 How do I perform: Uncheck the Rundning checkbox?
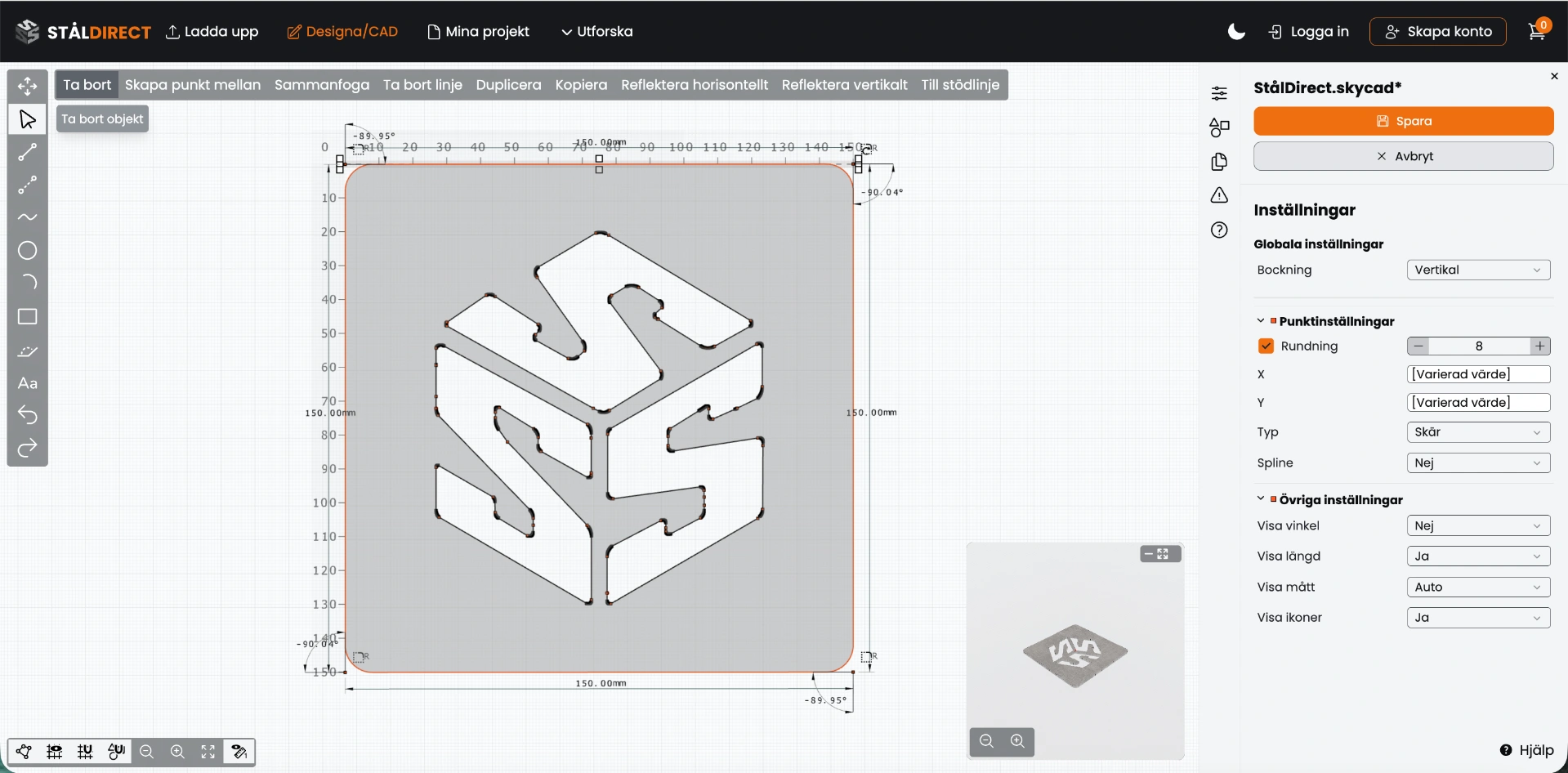click(1266, 346)
